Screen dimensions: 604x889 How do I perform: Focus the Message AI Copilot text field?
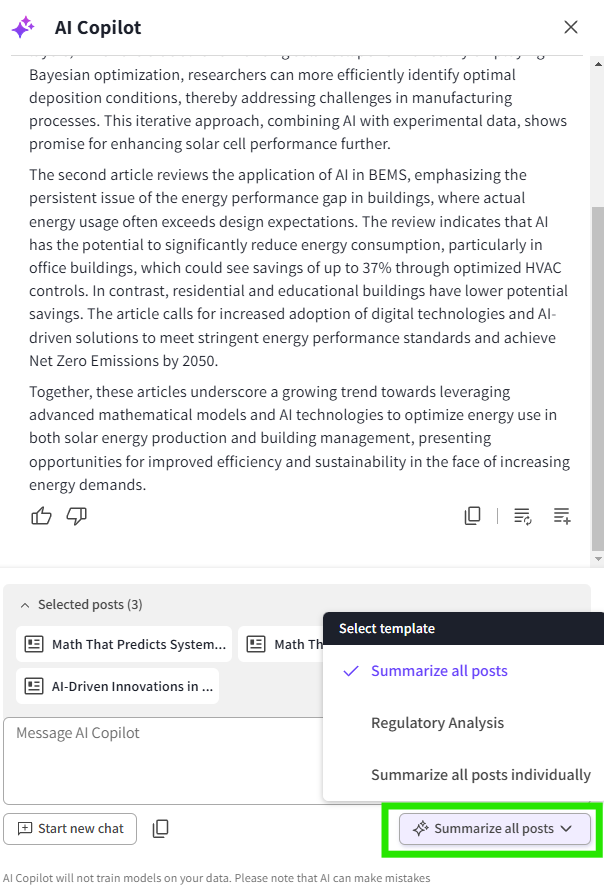160,760
